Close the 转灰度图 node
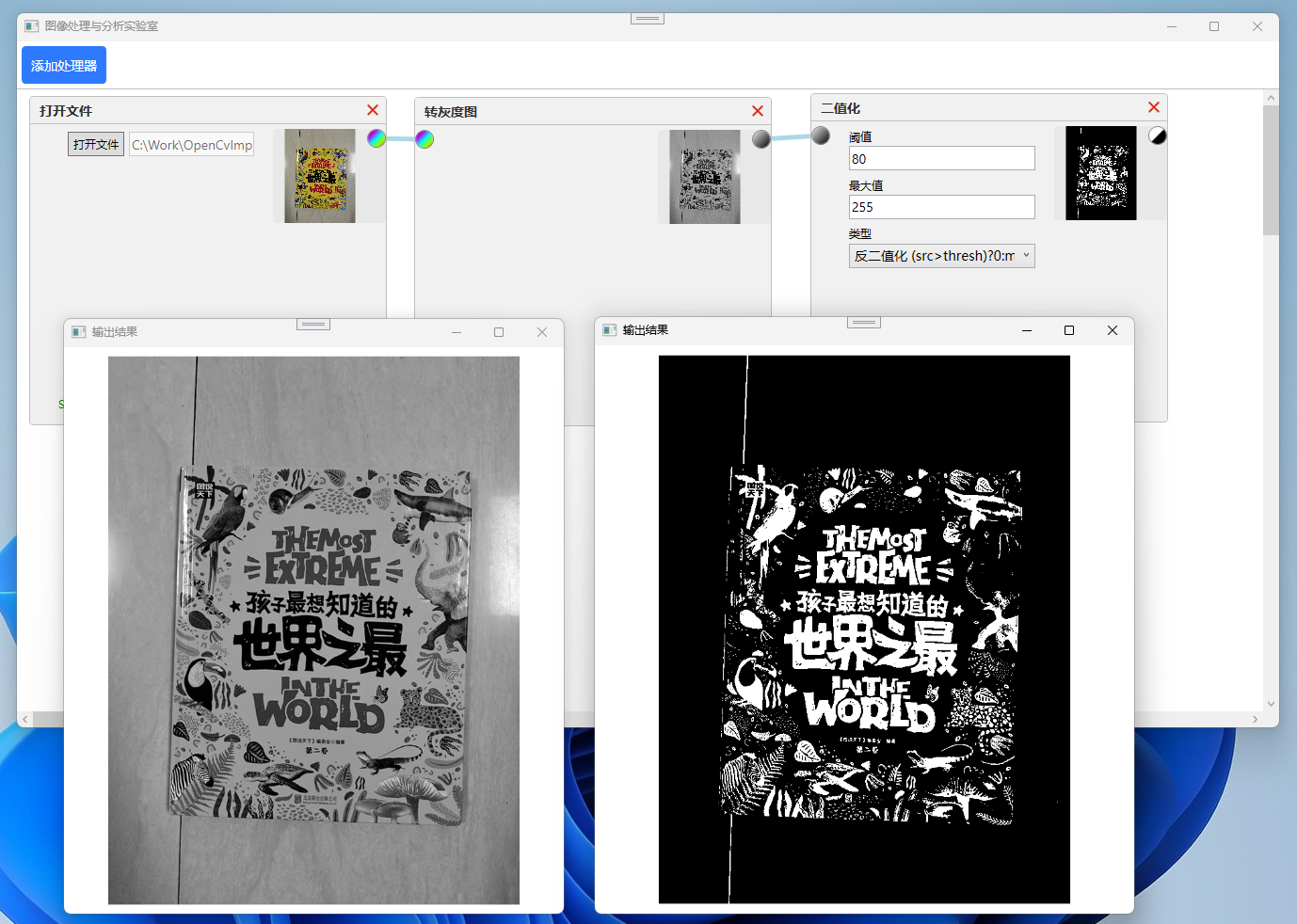 point(758,111)
